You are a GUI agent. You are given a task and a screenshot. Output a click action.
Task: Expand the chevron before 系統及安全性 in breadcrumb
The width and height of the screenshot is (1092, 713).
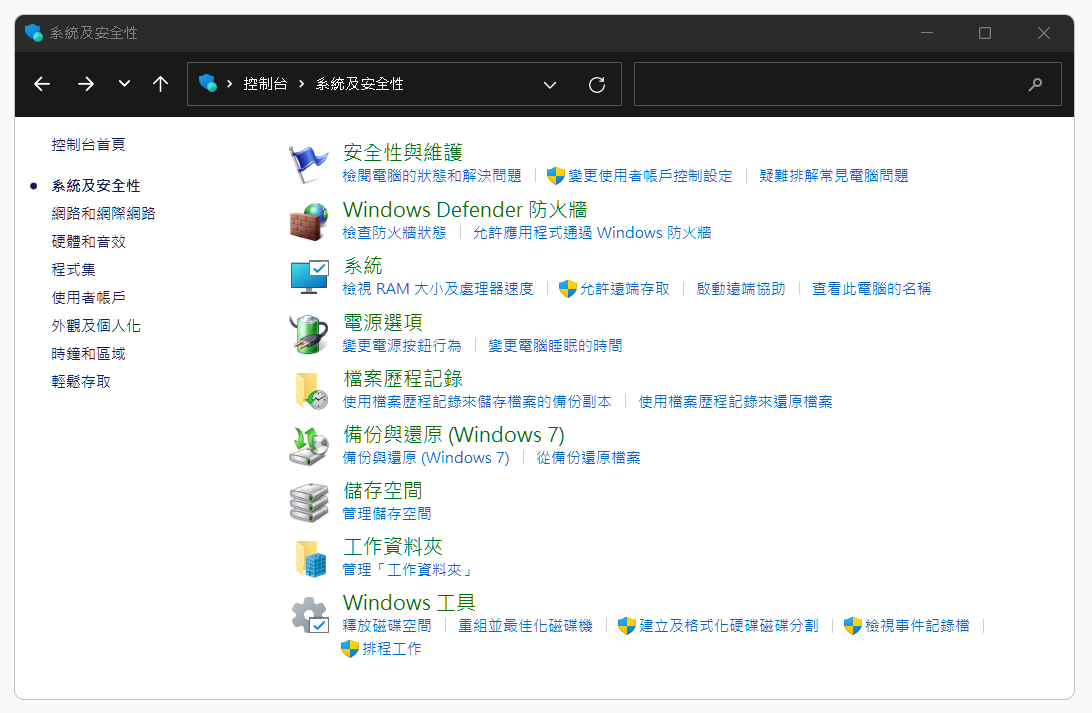[302, 84]
